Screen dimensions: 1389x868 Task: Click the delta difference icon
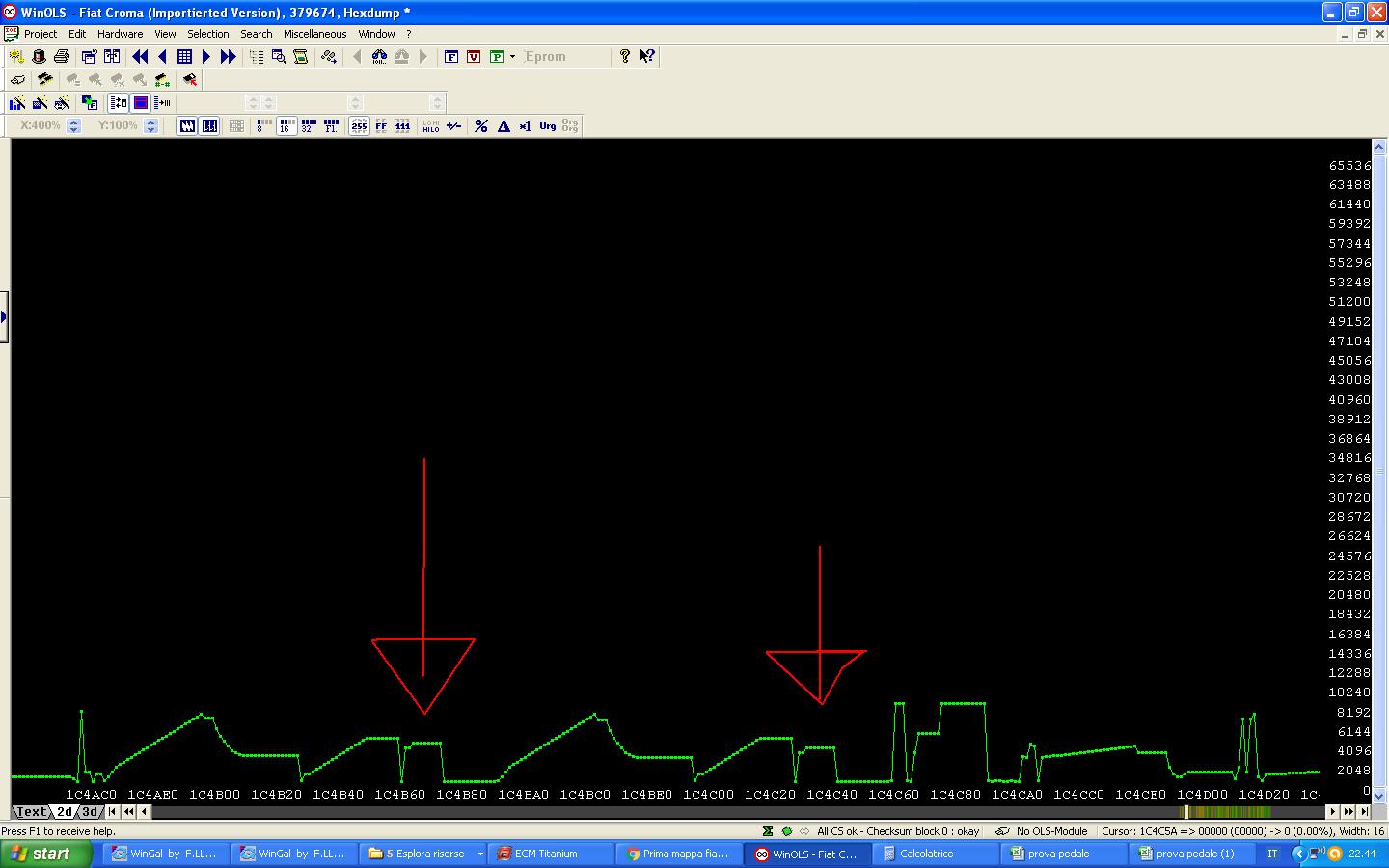pos(504,126)
